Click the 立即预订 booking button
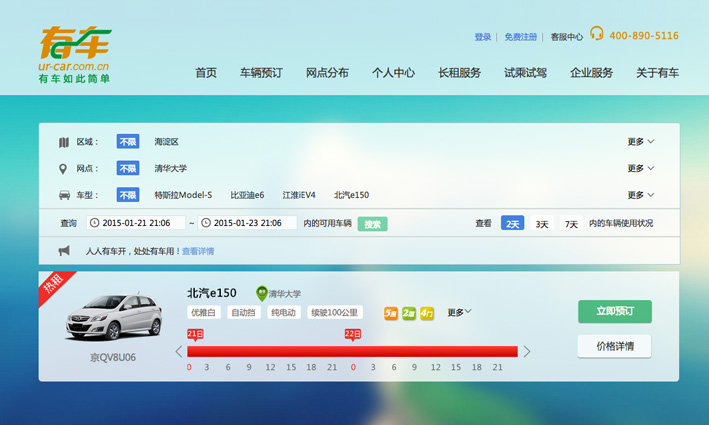This screenshot has height=425, width=709. click(615, 311)
